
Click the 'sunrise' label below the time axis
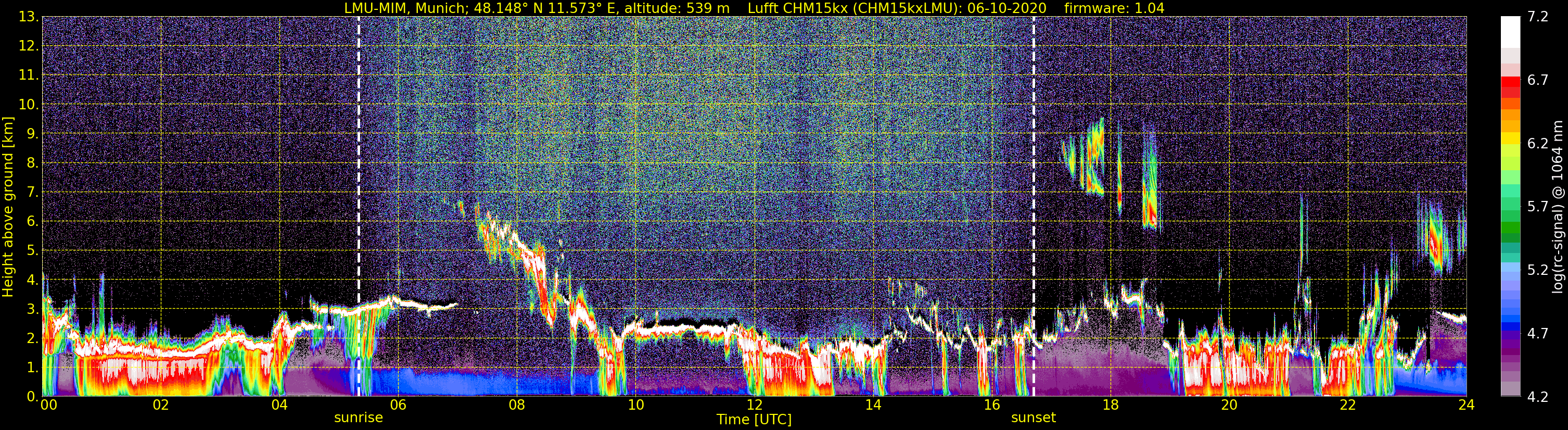[x=359, y=418]
